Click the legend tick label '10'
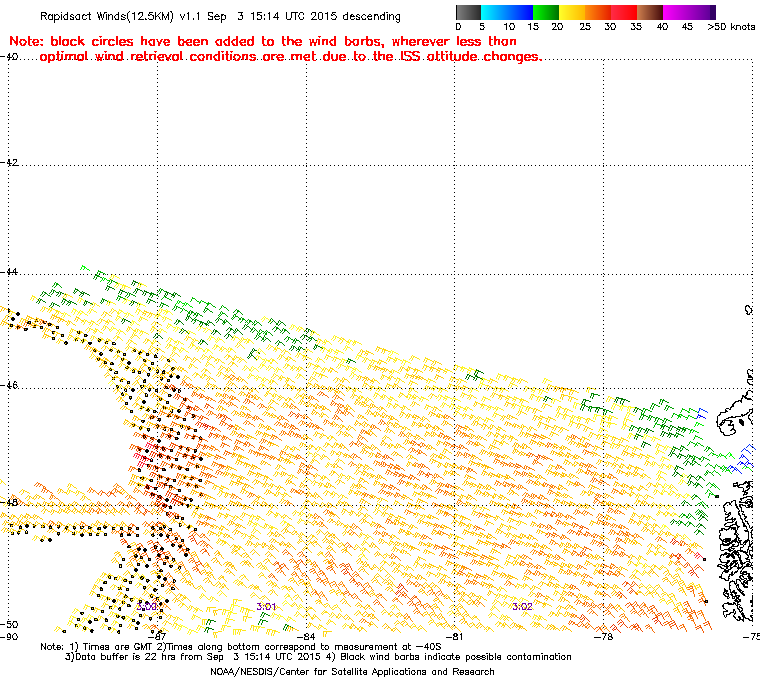Viewport: 760px width, 688px height. [x=508, y=27]
